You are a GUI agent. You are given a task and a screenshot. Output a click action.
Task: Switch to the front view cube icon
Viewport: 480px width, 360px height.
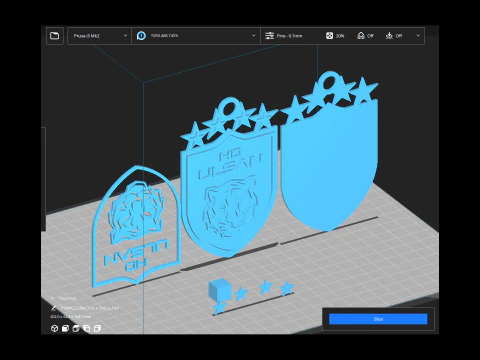[65, 329]
